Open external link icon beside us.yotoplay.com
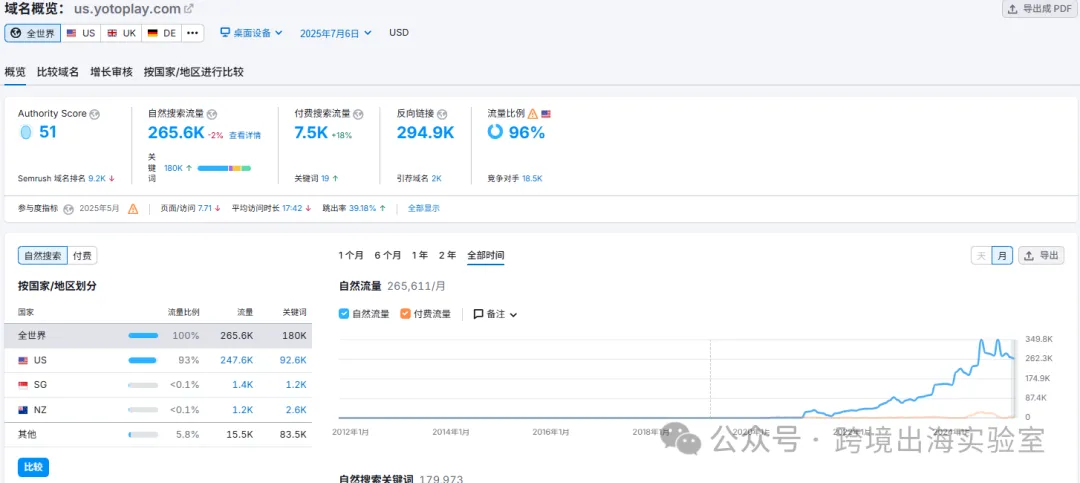Image resolution: width=1080 pixels, height=483 pixels. (x=189, y=10)
